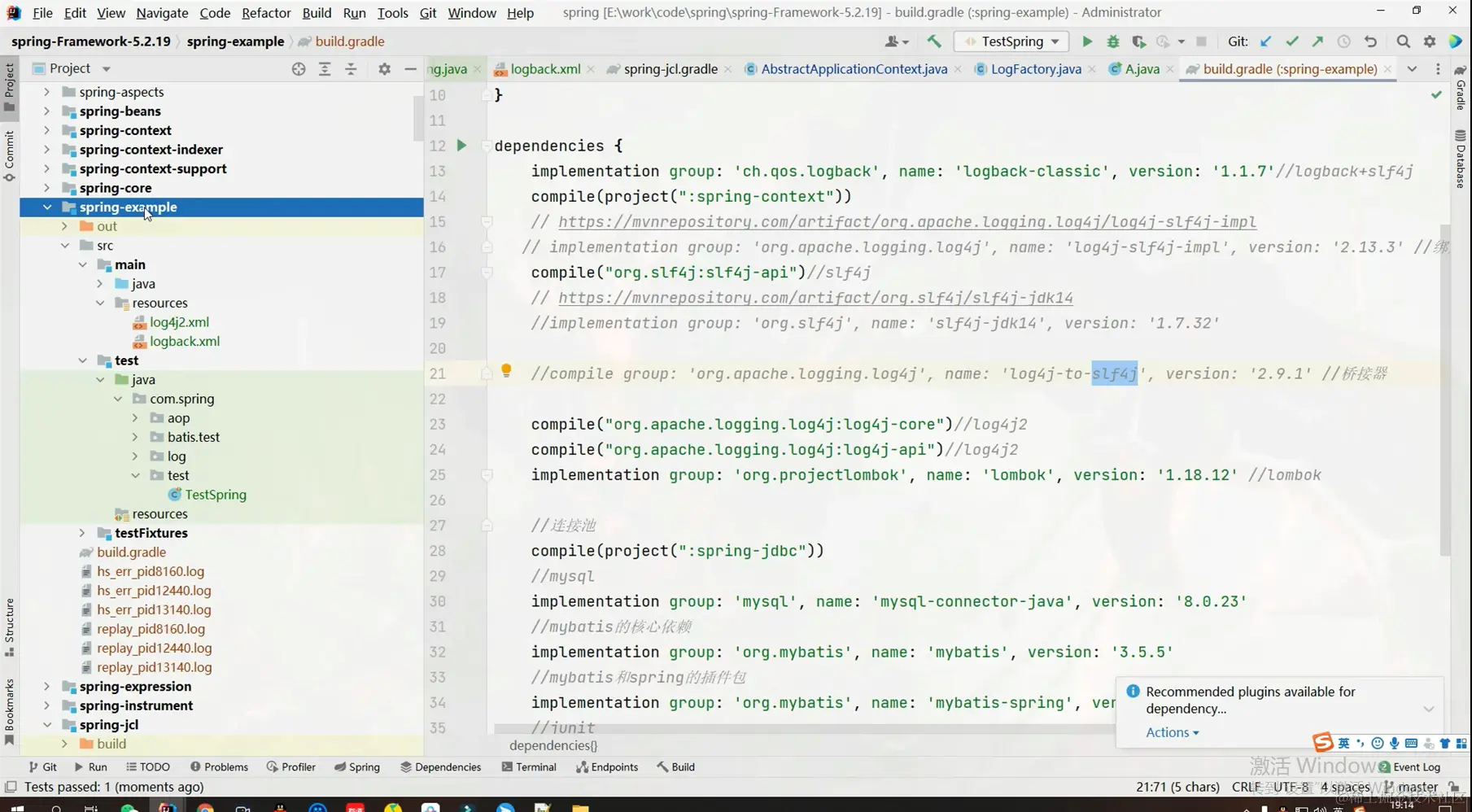The image size is (1472, 812).
Task: Collapse the notification with chevron arrow
Action: tap(1429, 709)
